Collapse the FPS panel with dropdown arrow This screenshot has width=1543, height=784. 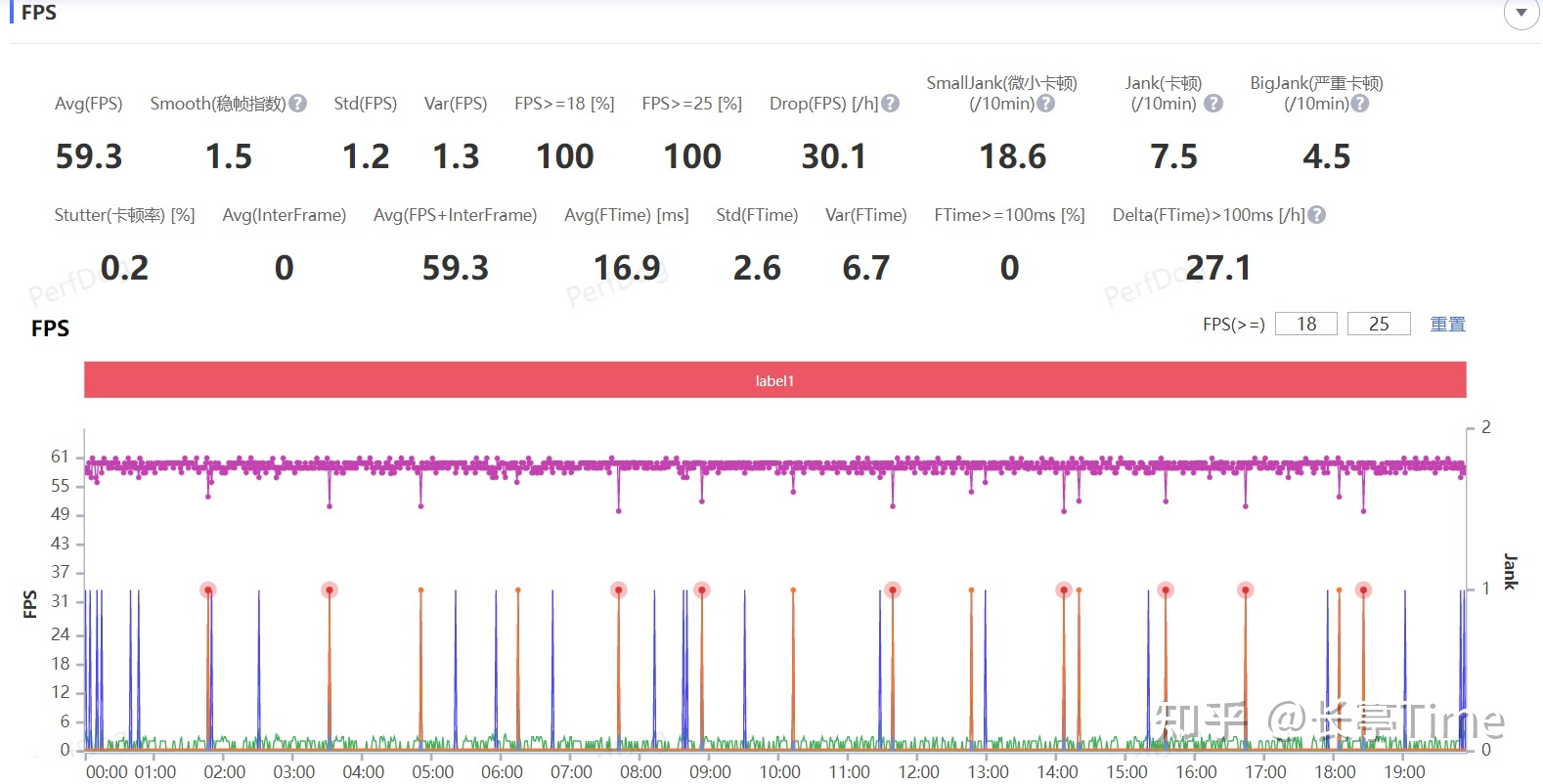[1521, 14]
